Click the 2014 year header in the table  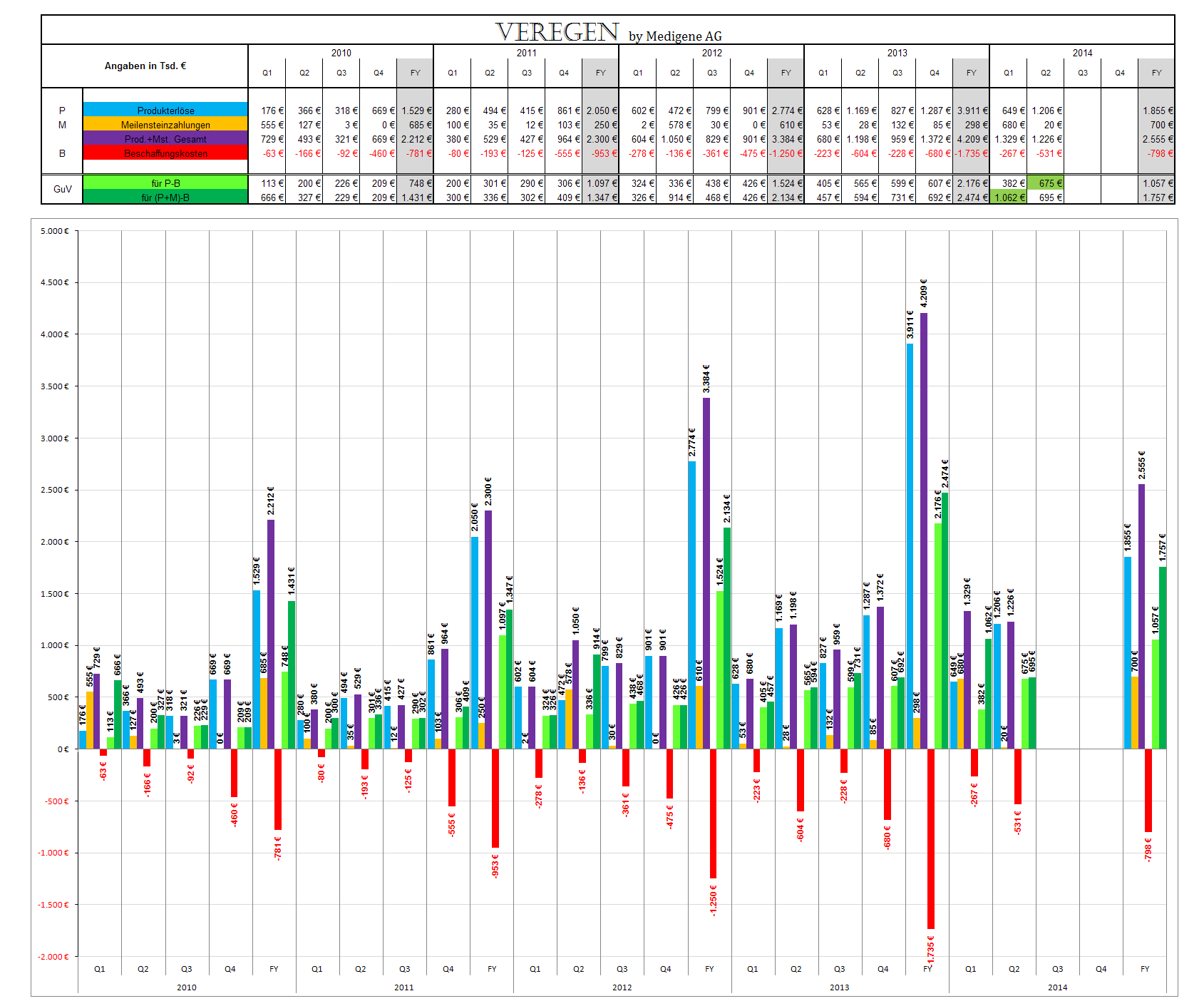pyautogui.click(x=1083, y=53)
